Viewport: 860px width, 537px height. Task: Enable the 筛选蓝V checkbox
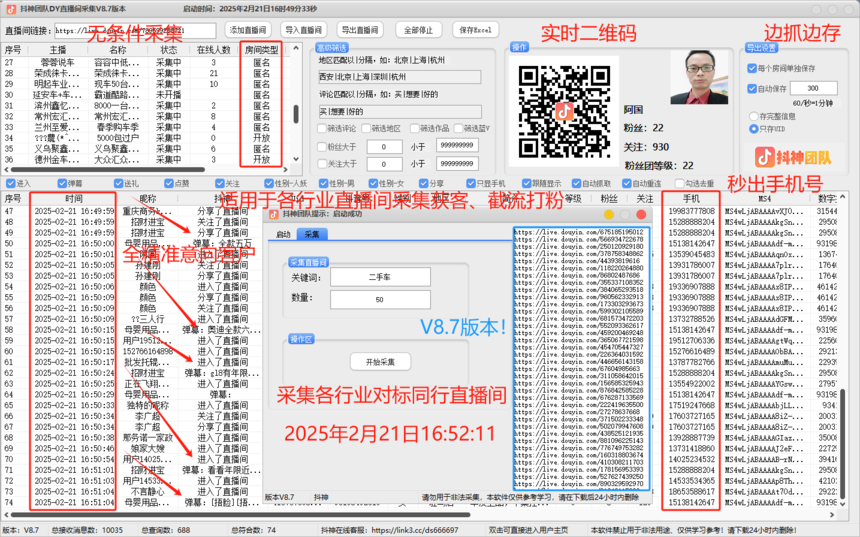click(459, 128)
